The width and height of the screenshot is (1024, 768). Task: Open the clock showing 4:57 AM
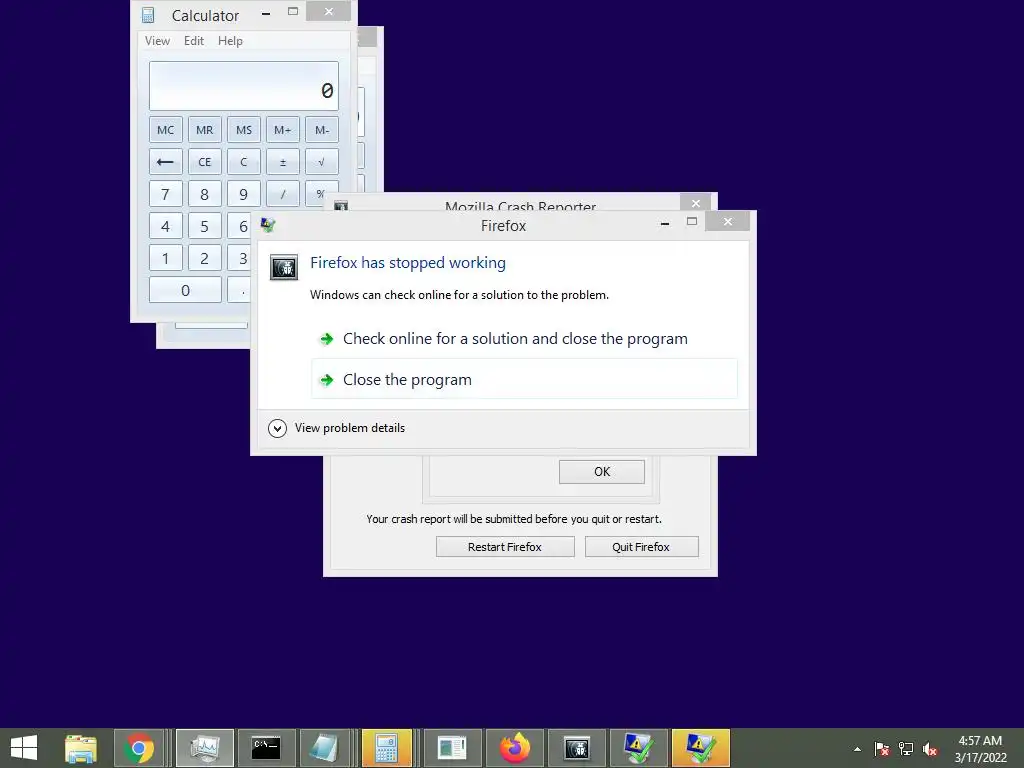point(980,749)
